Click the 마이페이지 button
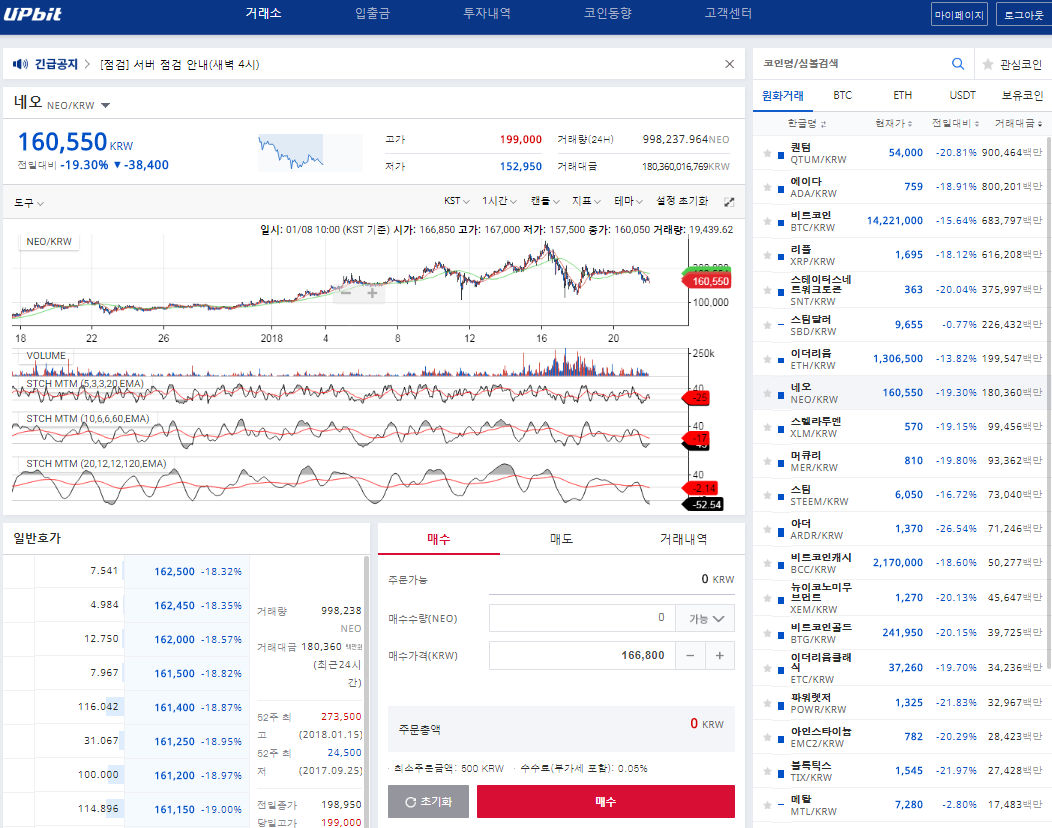The width and height of the screenshot is (1052, 828). point(959,14)
